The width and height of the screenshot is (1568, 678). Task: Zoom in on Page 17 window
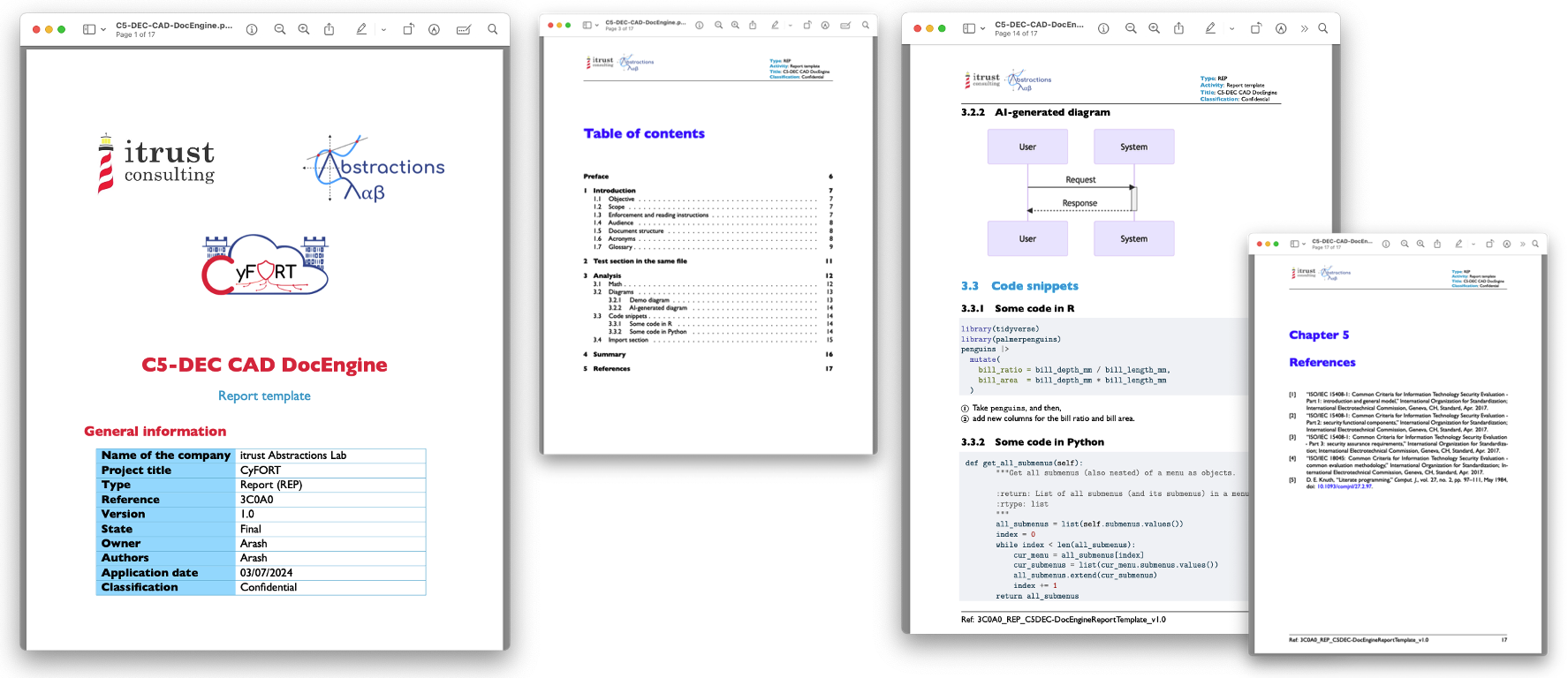(x=1420, y=244)
